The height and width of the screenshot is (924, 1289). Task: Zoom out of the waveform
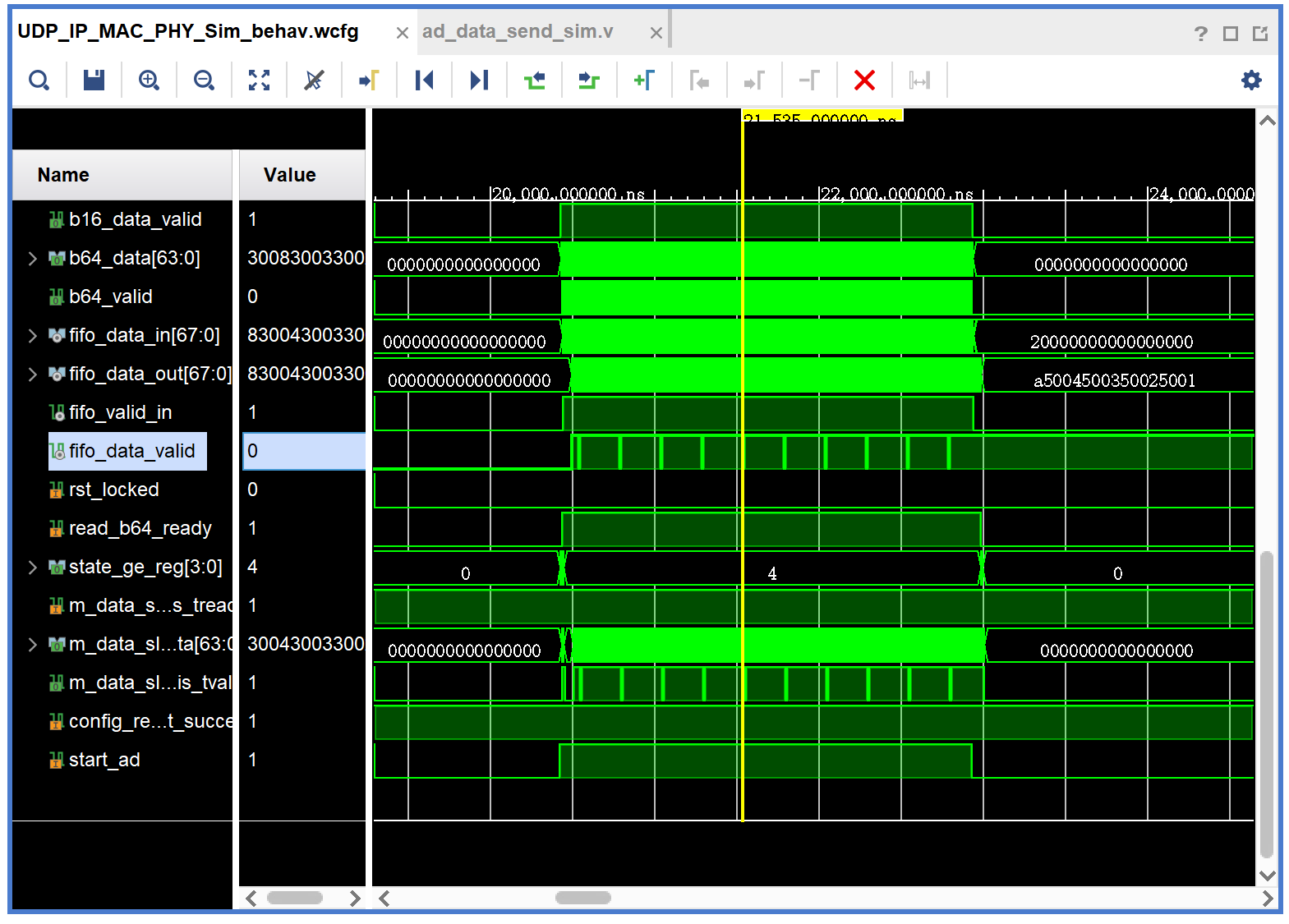tap(204, 80)
